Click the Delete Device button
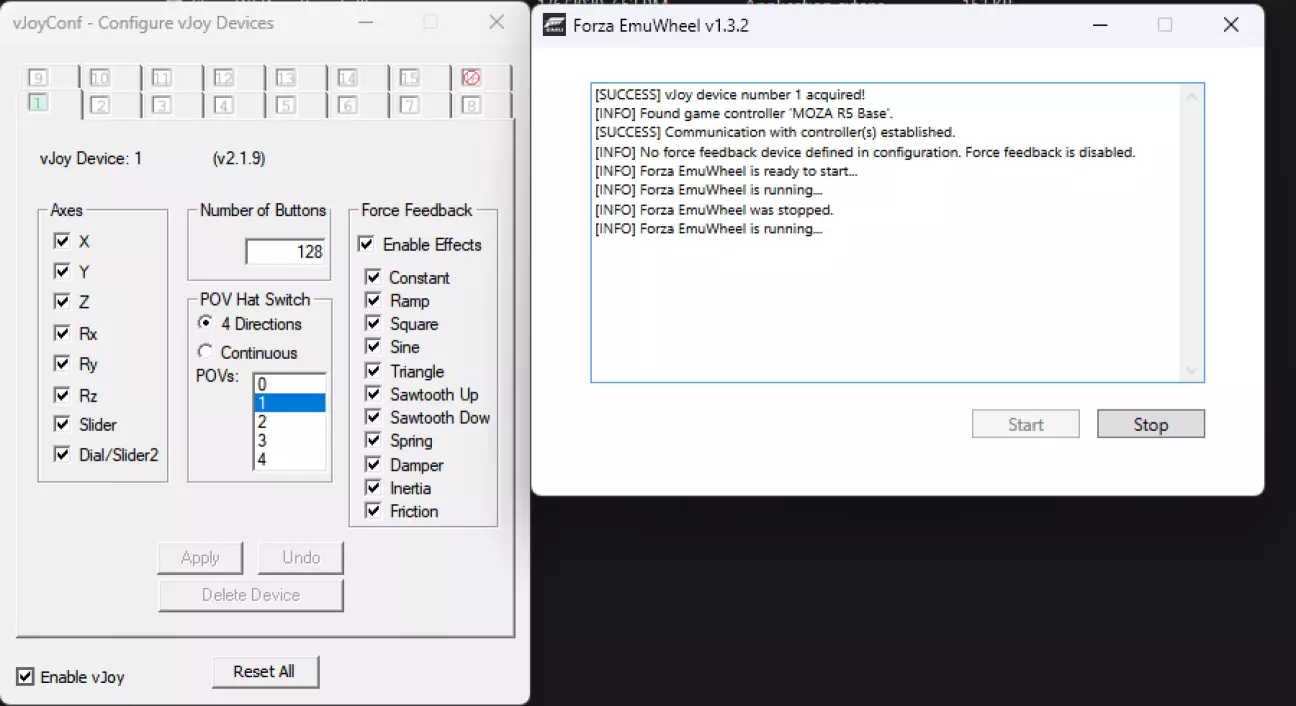This screenshot has height=706, width=1296. (x=251, y=595)
